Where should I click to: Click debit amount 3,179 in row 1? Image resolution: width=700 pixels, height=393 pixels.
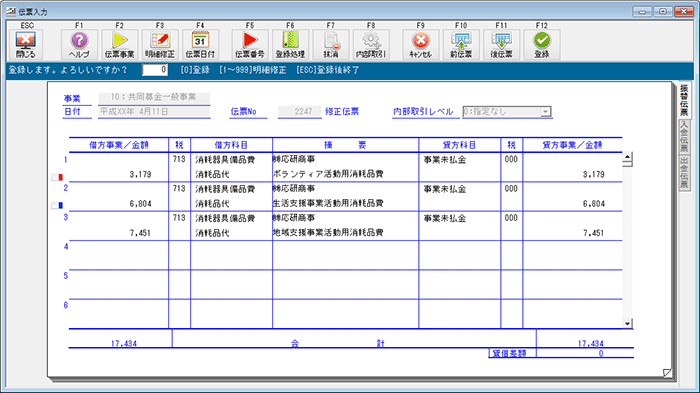[140, 174]
